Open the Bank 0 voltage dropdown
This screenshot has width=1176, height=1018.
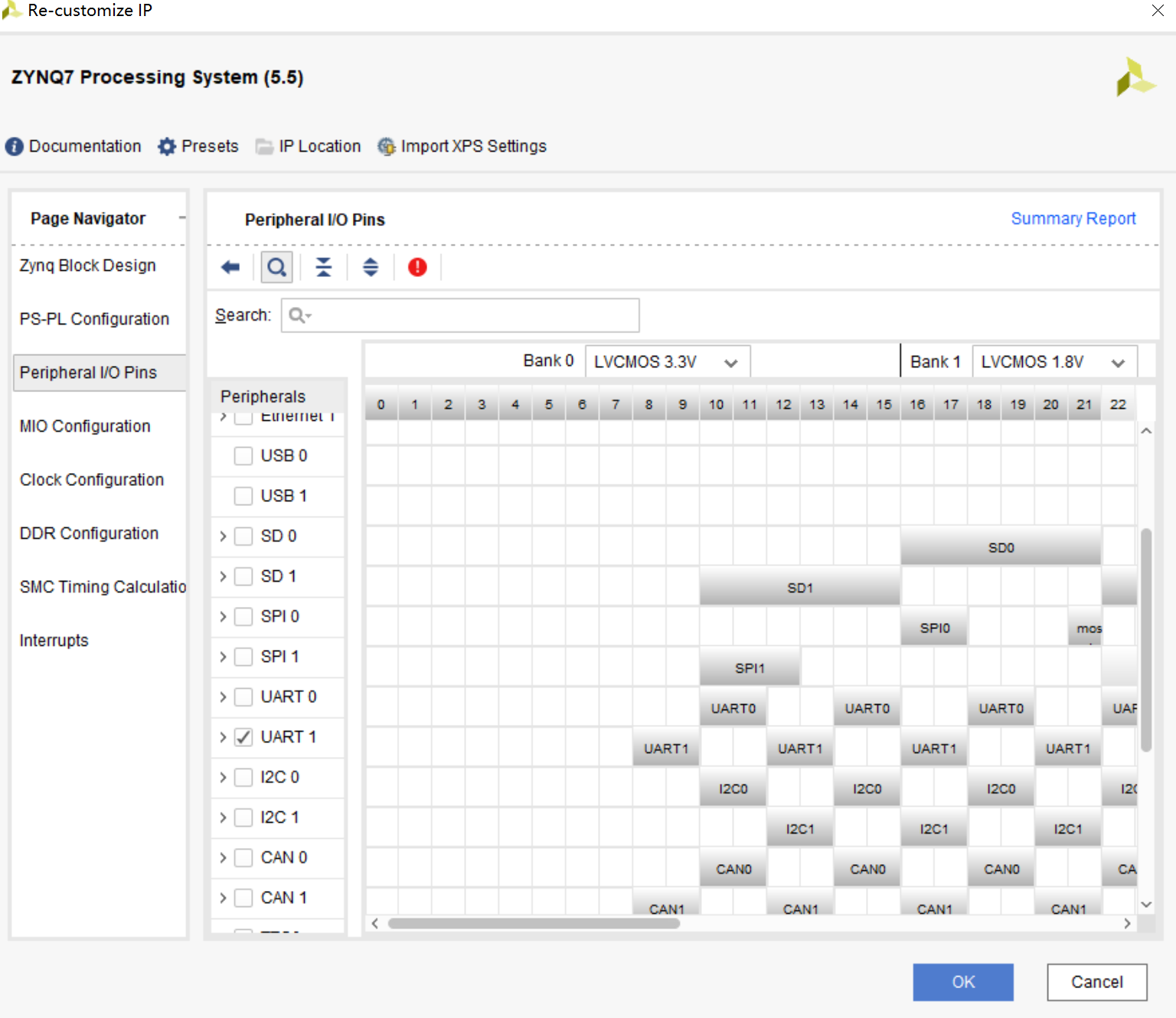pyautogui.click(x=668, y=362)
